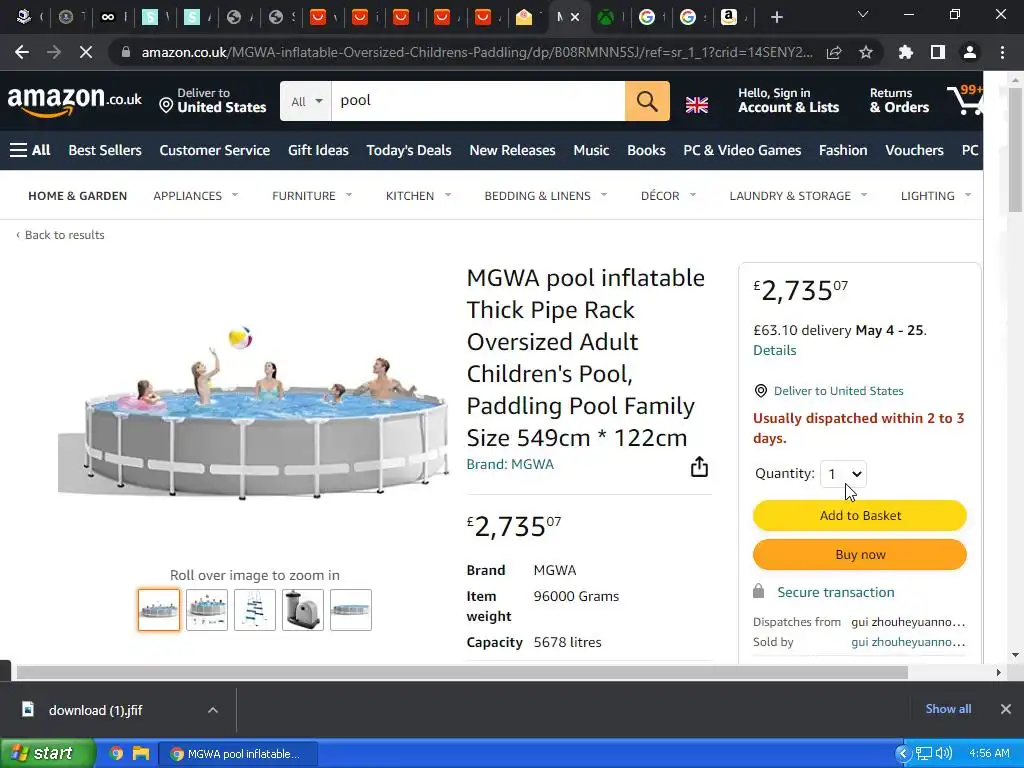
Task: Open download (1).jfif options chevron
Action: [213, 710]
